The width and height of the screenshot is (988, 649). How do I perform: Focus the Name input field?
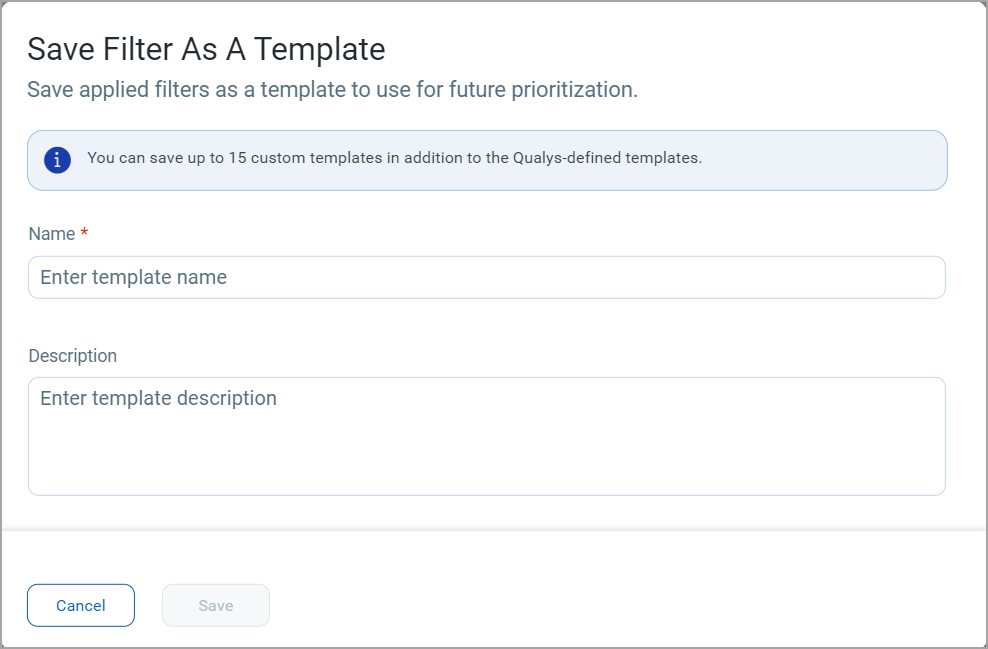(486, 277)
